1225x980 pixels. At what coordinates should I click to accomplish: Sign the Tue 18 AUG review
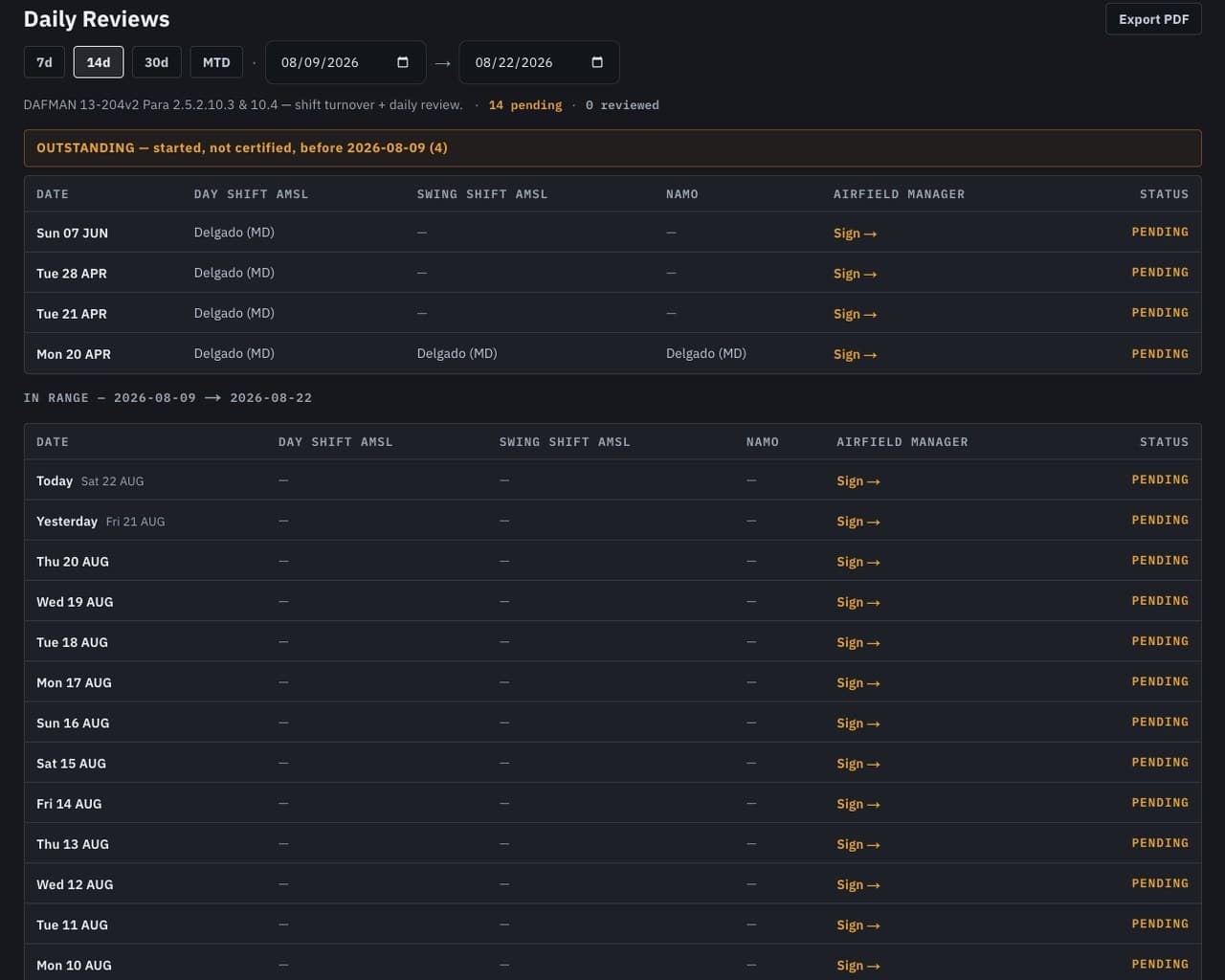[x=857, y=641]
